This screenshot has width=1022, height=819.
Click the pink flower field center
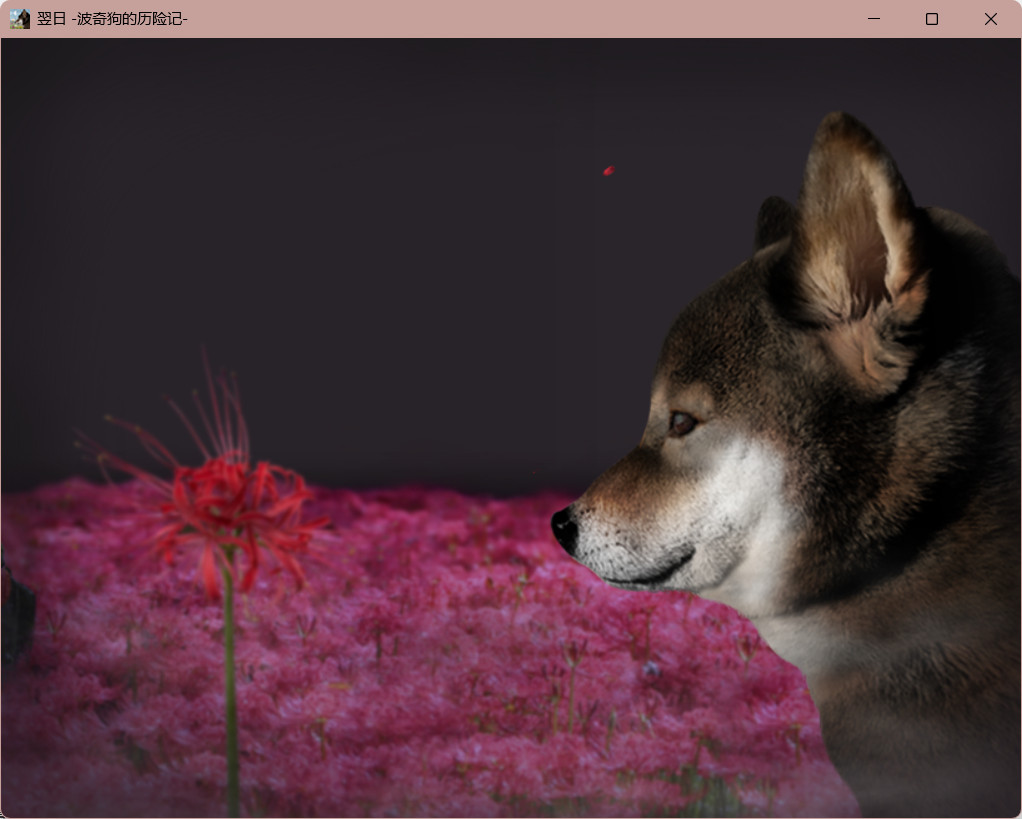pos(450,650)
